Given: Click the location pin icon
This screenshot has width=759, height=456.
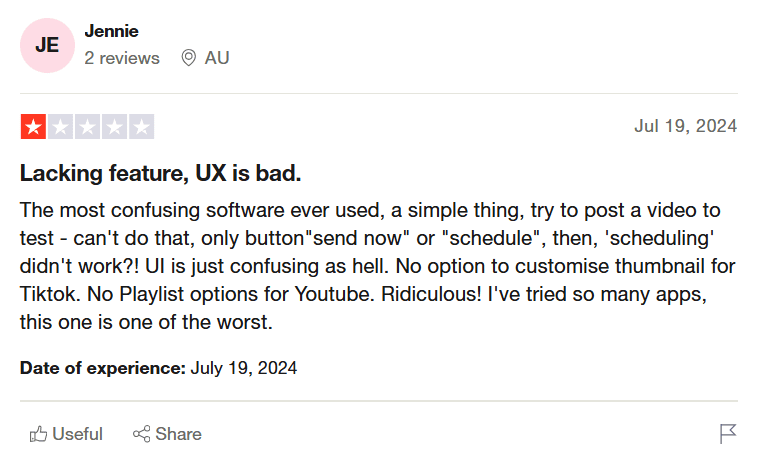Looking at the screenshot, I should pyautogui.click(x=188, y=58).
